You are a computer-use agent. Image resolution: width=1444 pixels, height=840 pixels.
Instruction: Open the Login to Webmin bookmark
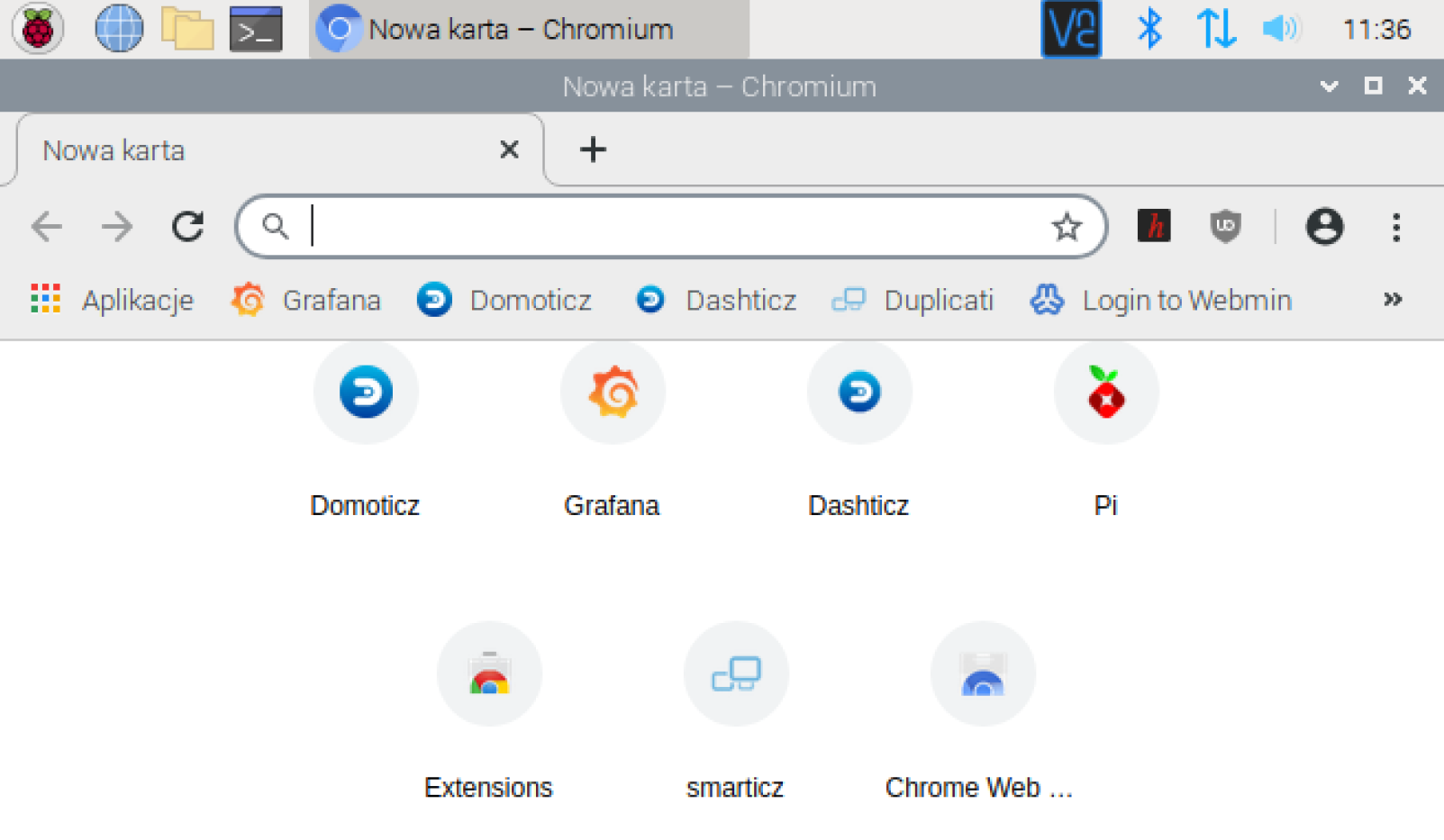coord(1160,300)
